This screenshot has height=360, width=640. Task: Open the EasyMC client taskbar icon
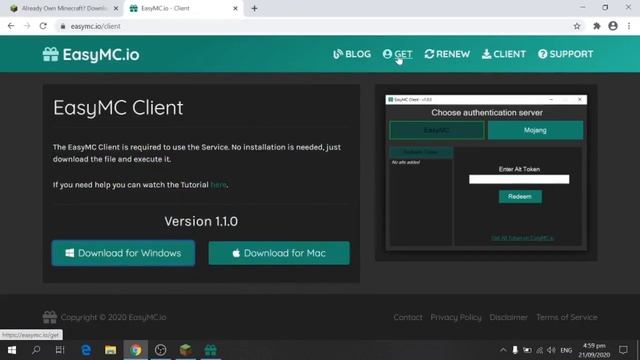coord(211,350)
